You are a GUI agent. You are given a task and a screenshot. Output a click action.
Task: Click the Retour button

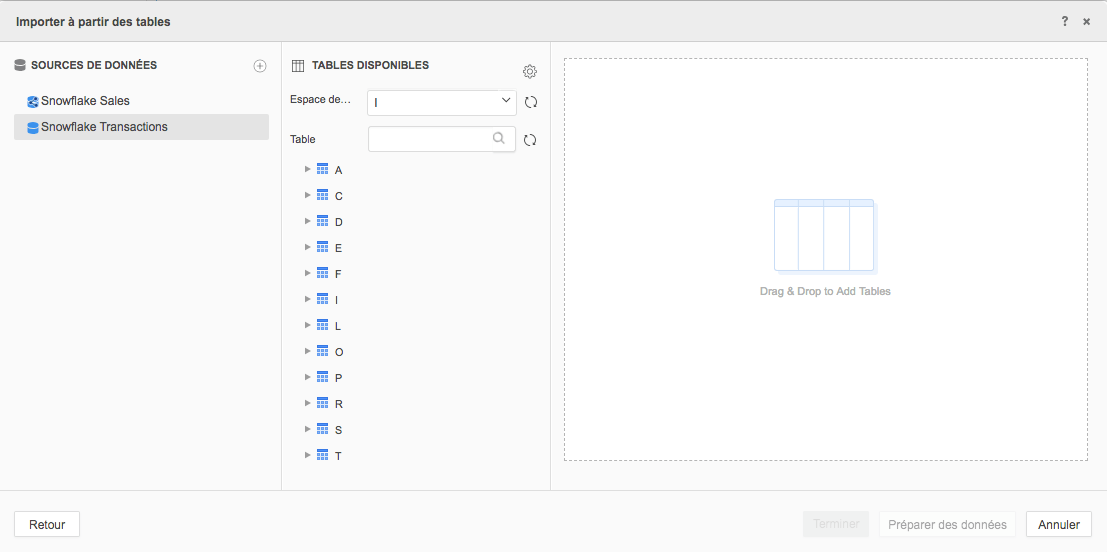pyautogui.click(x=47, y=524)
